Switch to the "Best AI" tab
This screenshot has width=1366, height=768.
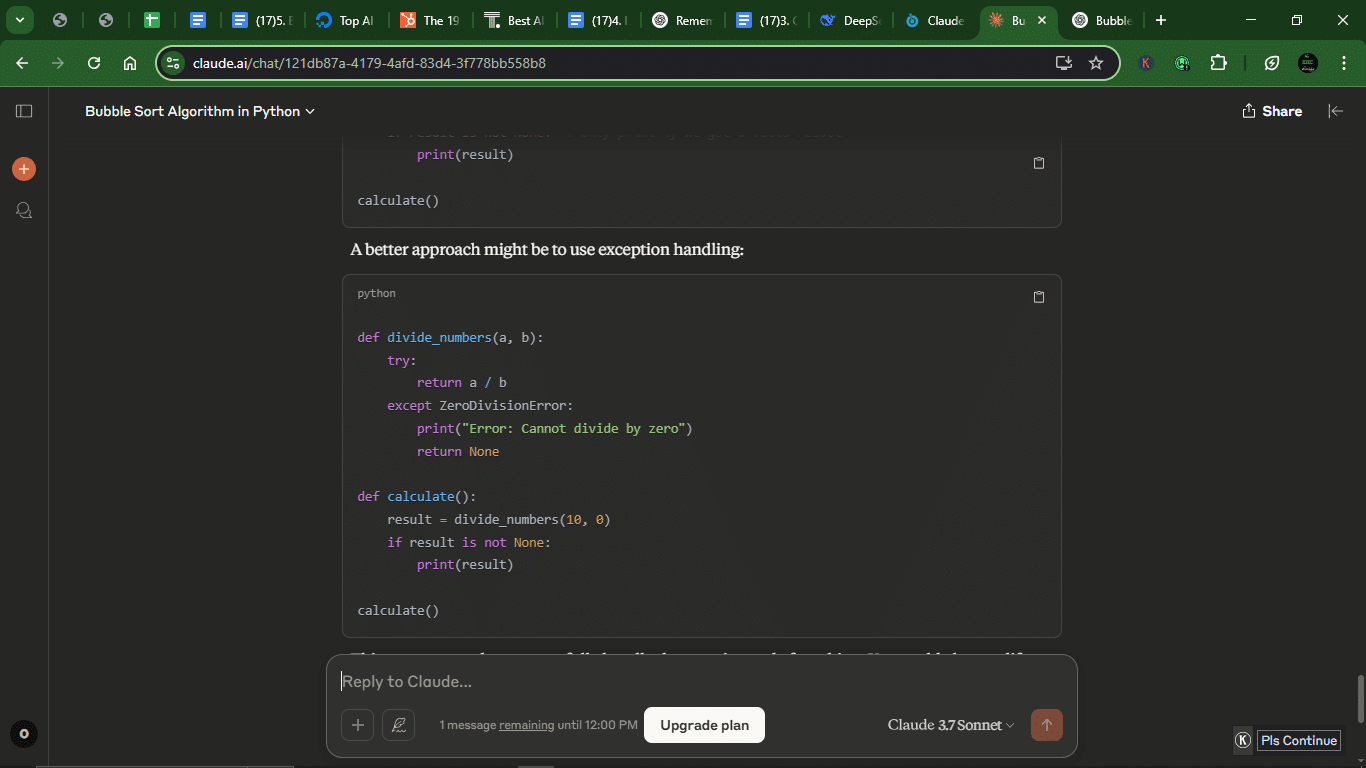point(513,20)
